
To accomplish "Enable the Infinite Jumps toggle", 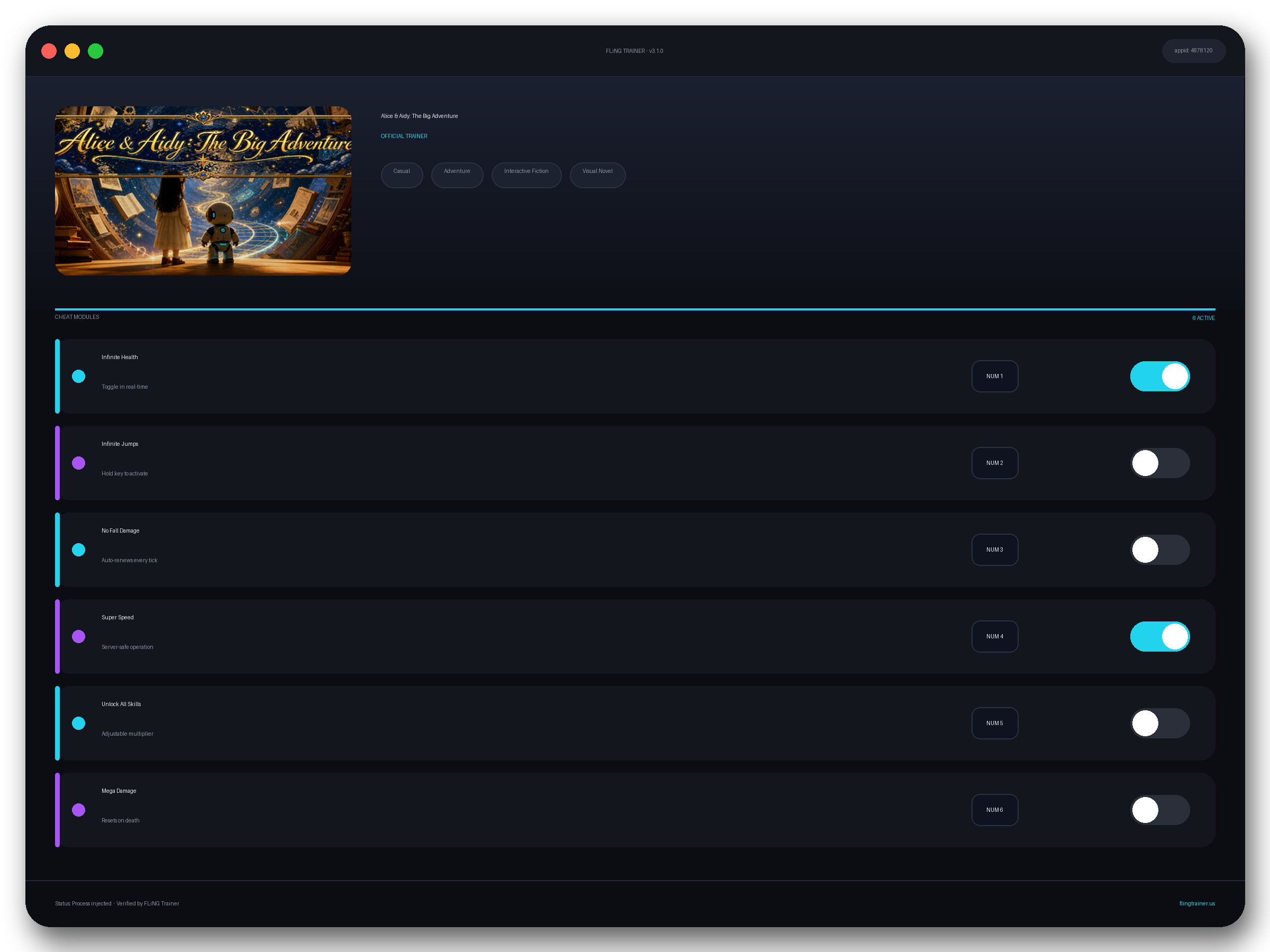I will pyautogui.click(x=1160, y=463).
